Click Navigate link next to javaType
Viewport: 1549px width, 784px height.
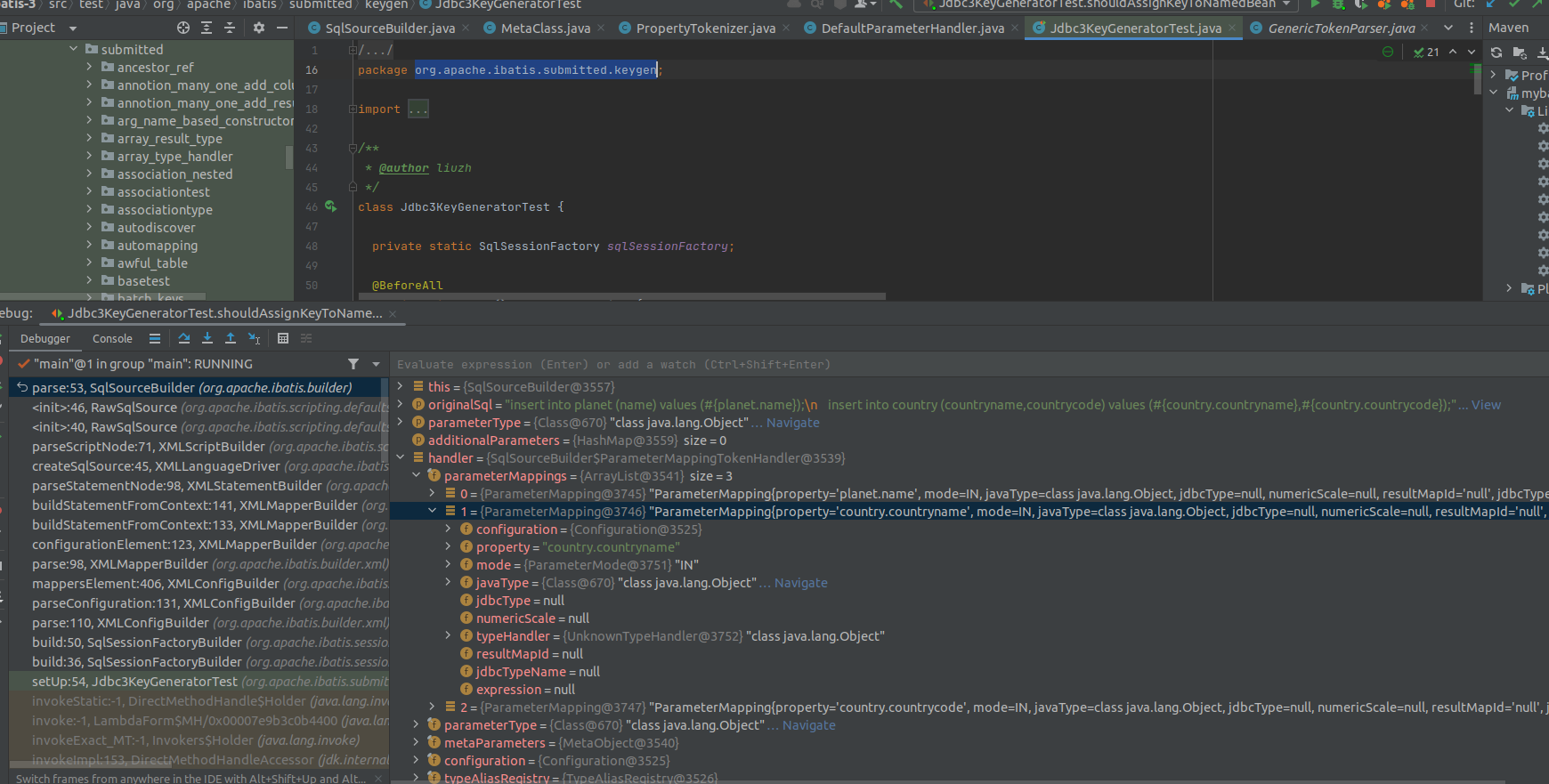(x=801, y=583)
